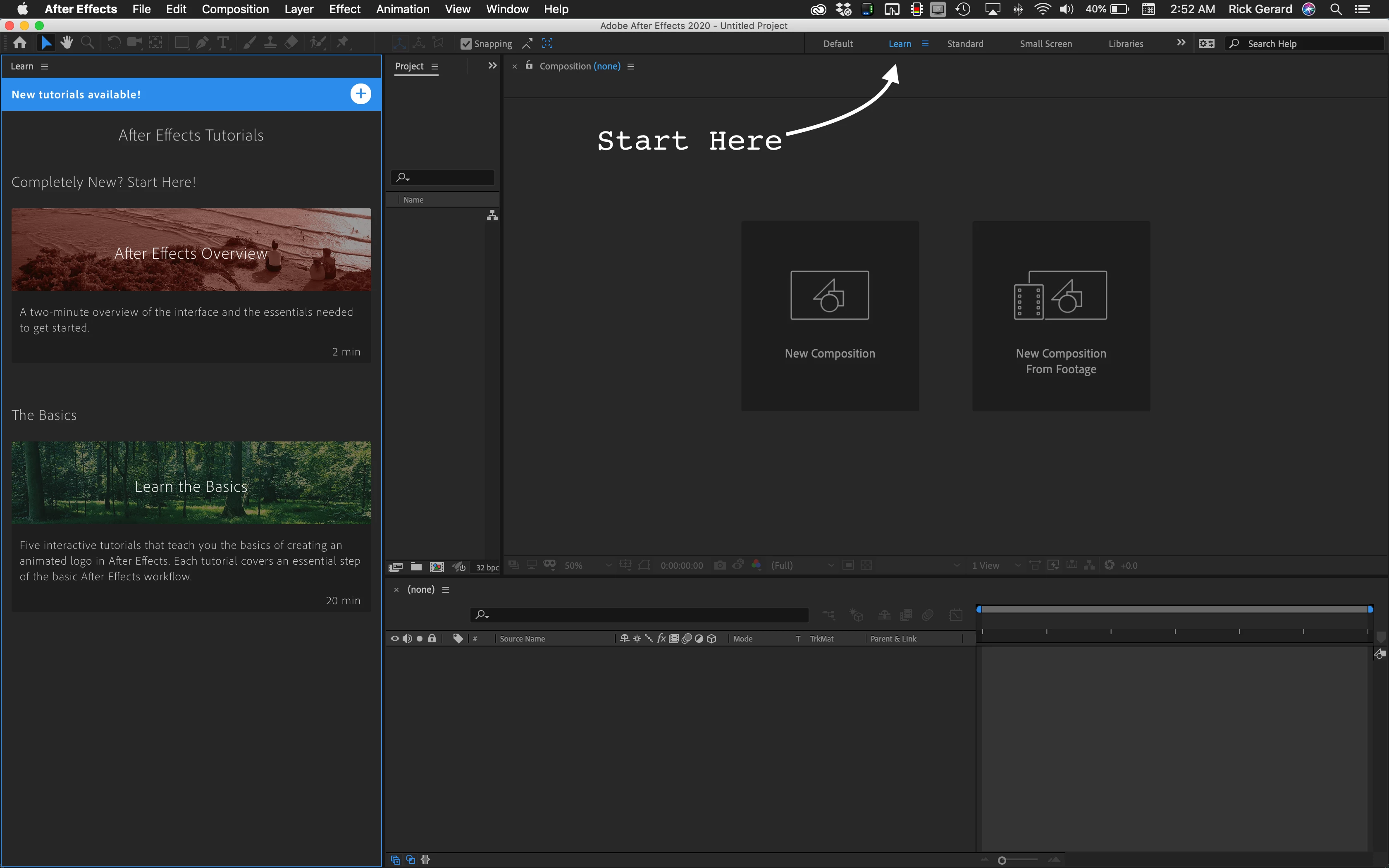Click New Composition From Footage

pos(1061,316)
